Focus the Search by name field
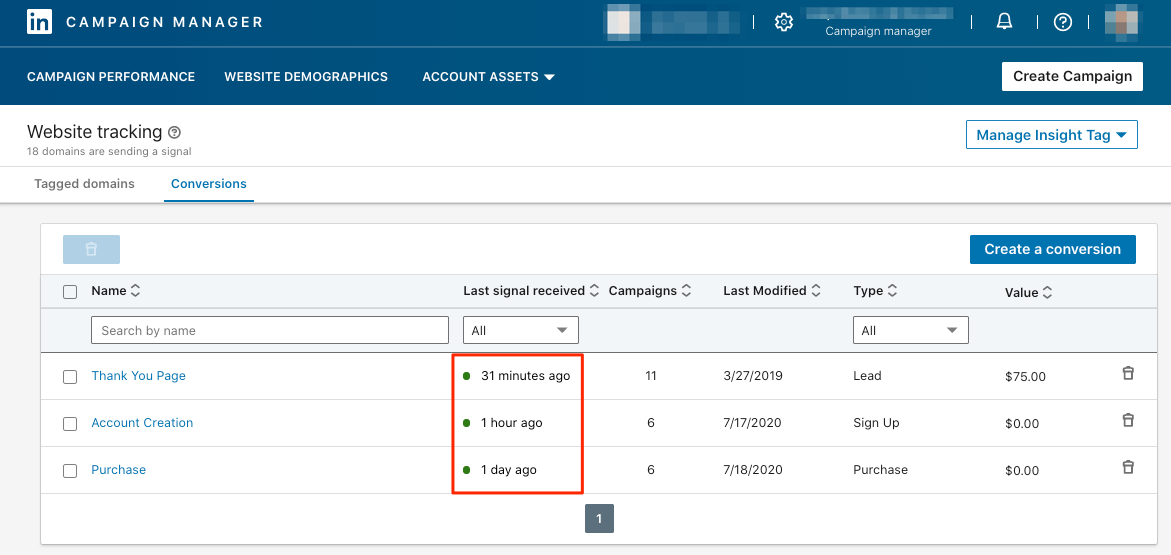1171x555 pixels. [x=270, y=330]
